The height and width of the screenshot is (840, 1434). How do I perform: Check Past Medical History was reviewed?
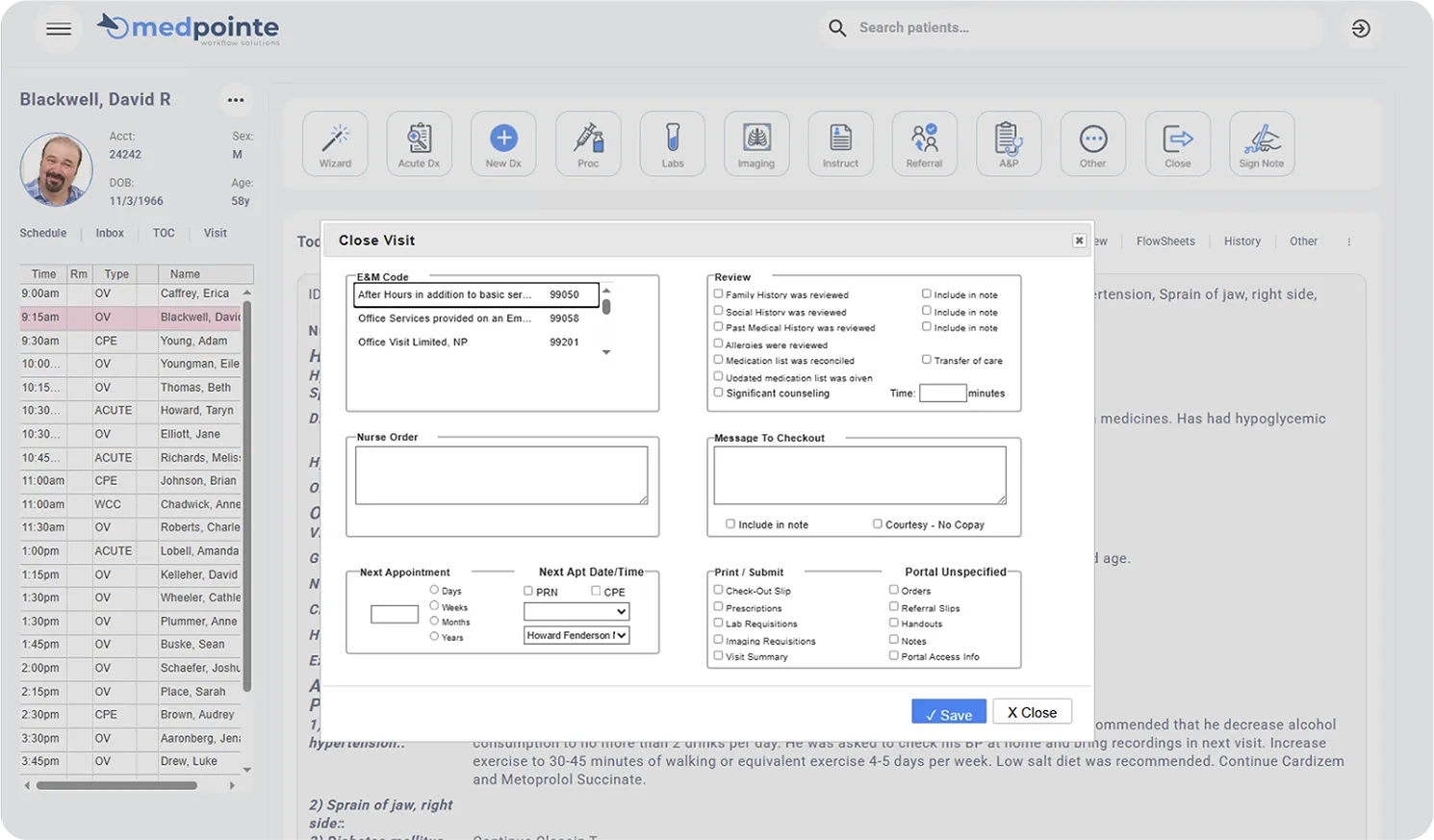pyautogui.click(x=718, y=327)
